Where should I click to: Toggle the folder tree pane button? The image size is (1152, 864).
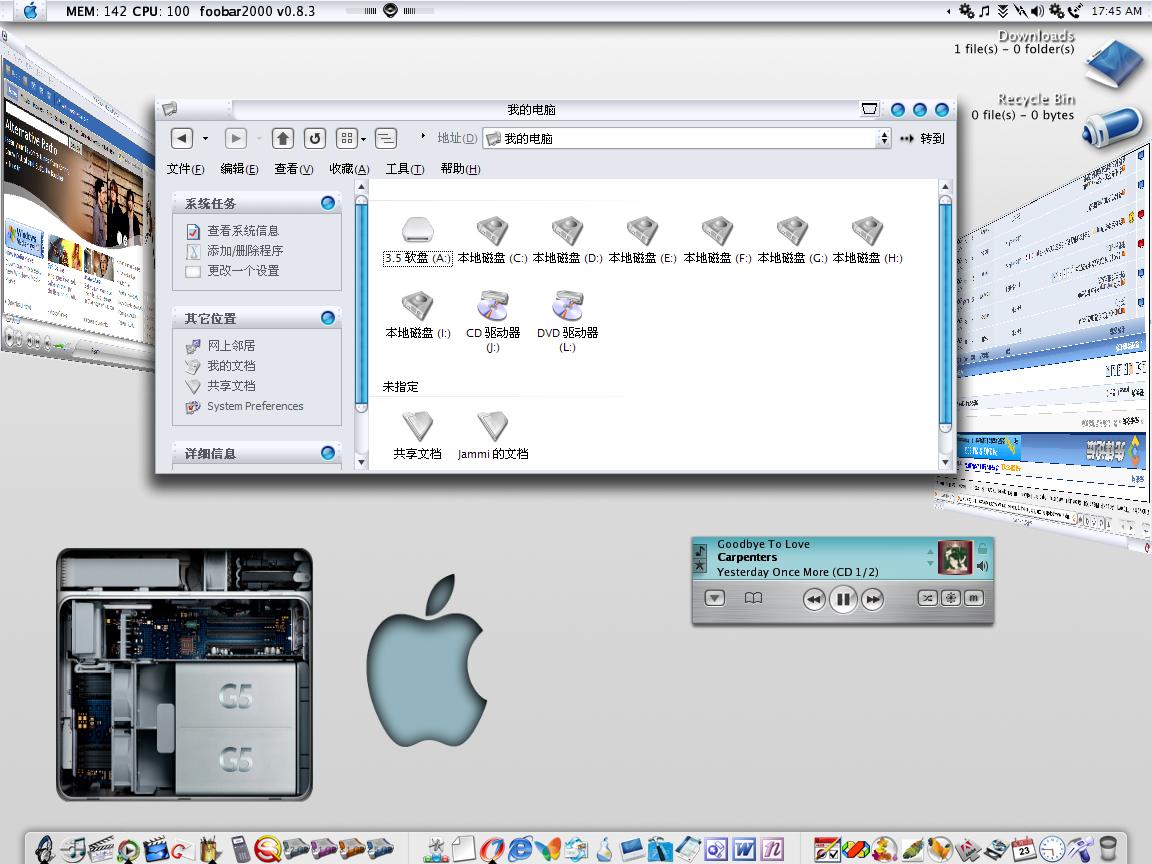pyautogui.click(x=386, y=138)
